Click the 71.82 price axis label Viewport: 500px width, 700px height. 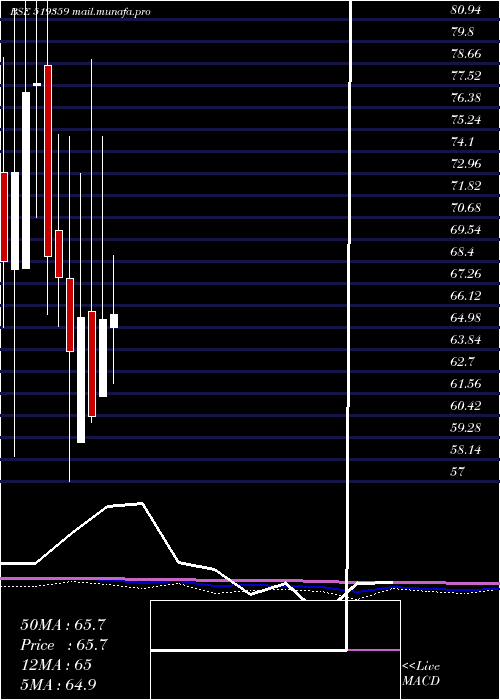click(x=466, y=186)
